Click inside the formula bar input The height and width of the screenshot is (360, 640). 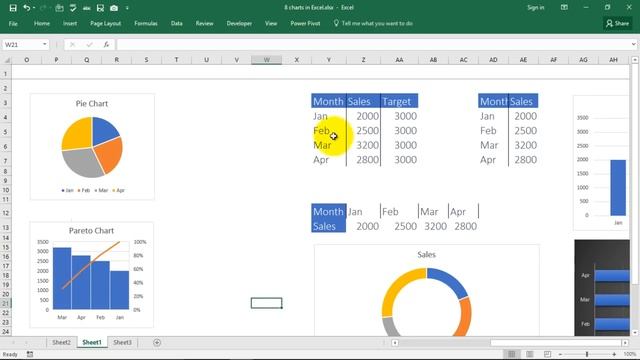click(x=372, y=44)
